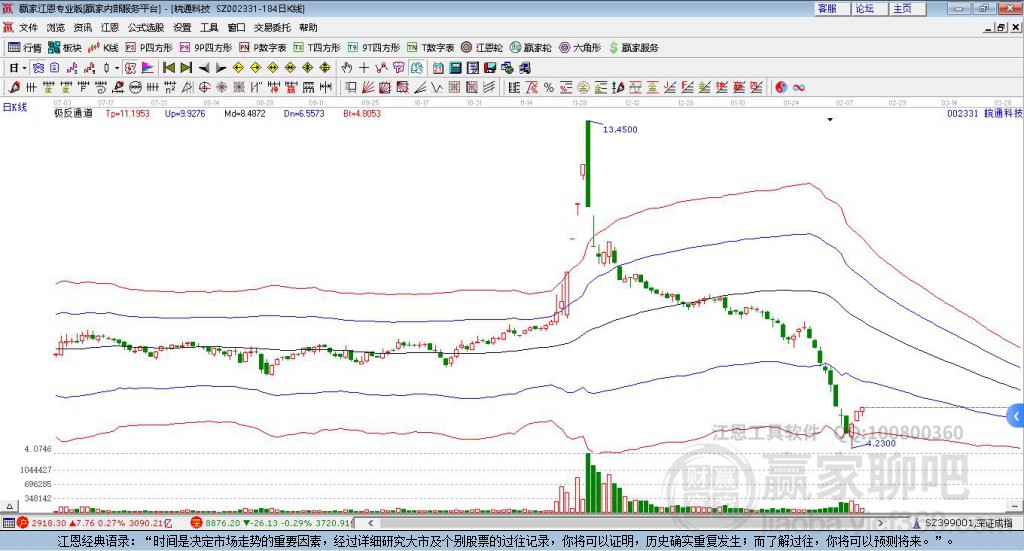Screen dimensions: 1024x551
Task: Open the 江恩轮 Gann wheel
Action: tap(482, 48)
